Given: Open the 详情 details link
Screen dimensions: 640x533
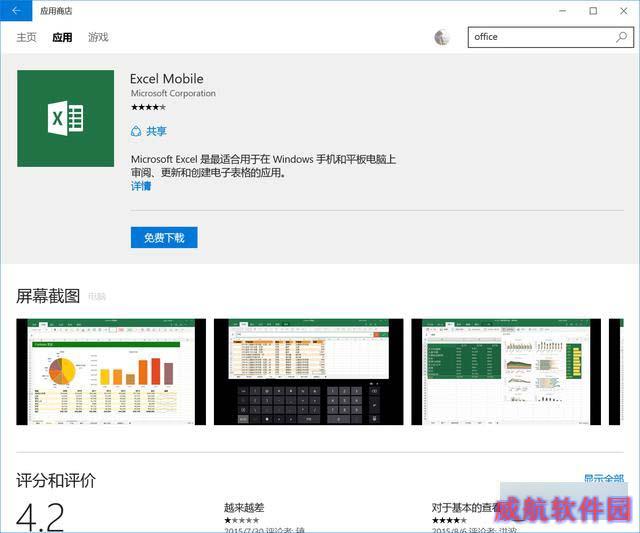Looking at the screenshot, I should click(141, 186).
